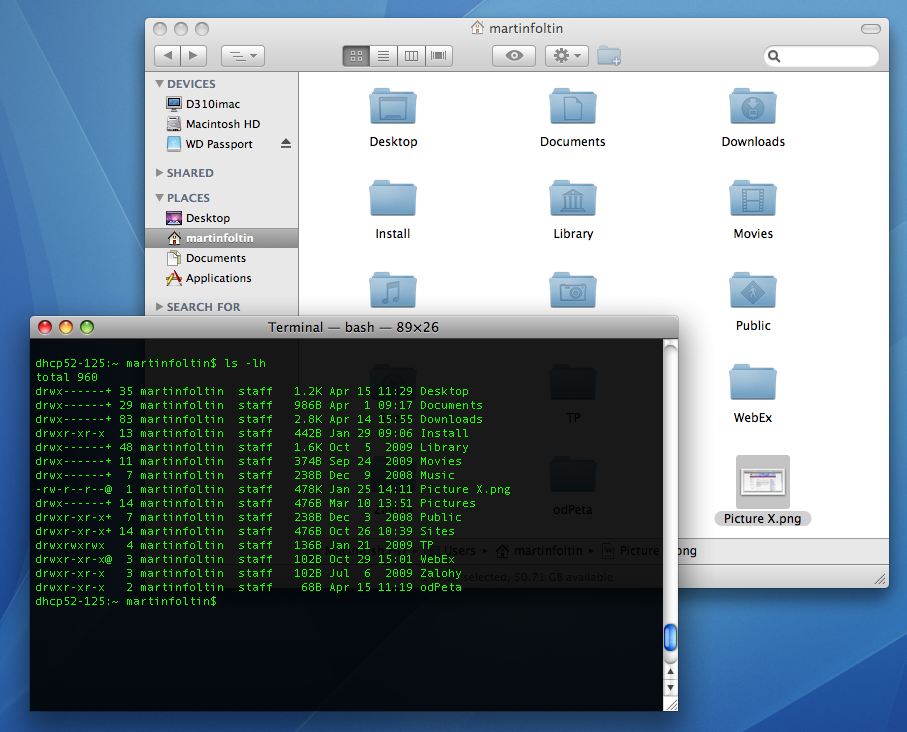Toggle the Finder toolbar with the pill button
Image resolution: width=907 pixels, height=732 pixels.
871,29
